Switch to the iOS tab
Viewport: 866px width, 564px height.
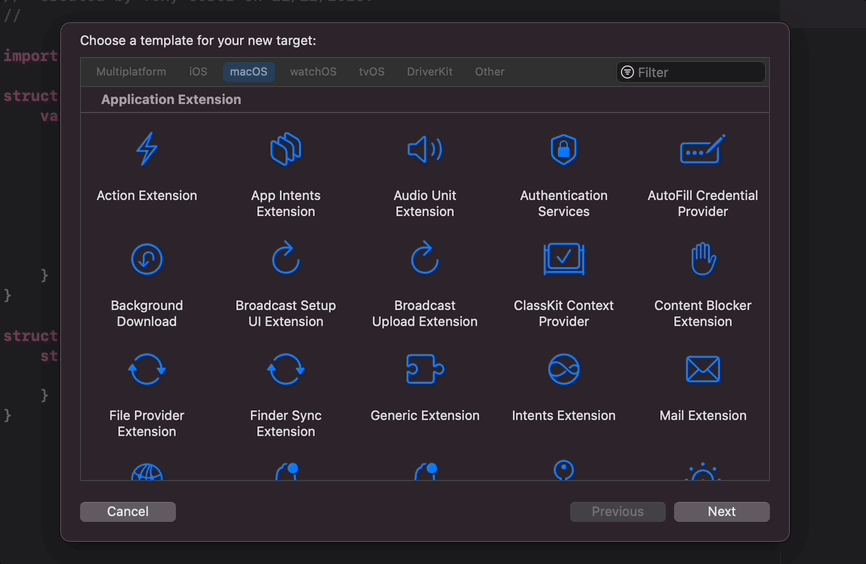[198, 72]
